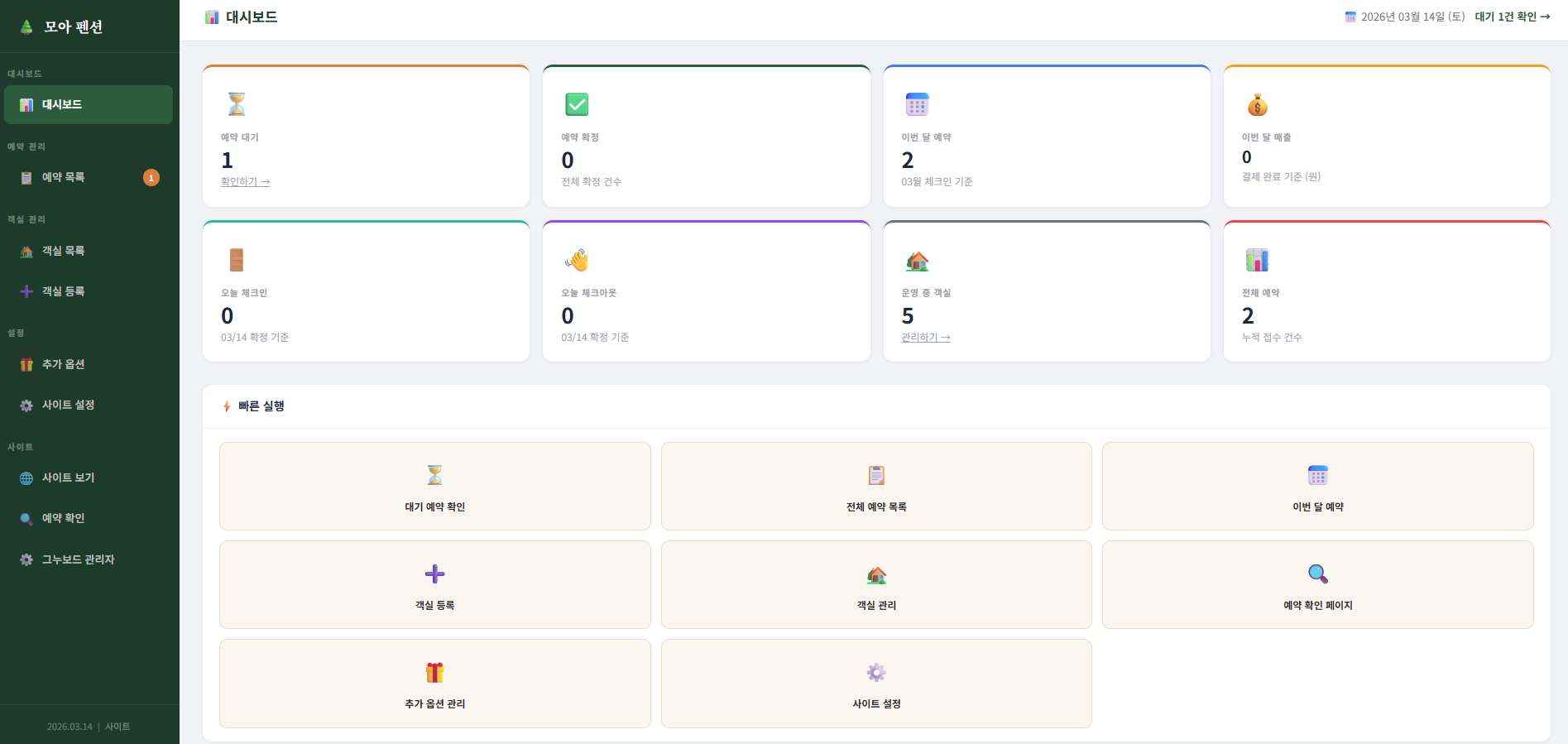Open 예약 목록 in the sidebar
This screenshot has width=1568, height=744.
pos(64,177)
